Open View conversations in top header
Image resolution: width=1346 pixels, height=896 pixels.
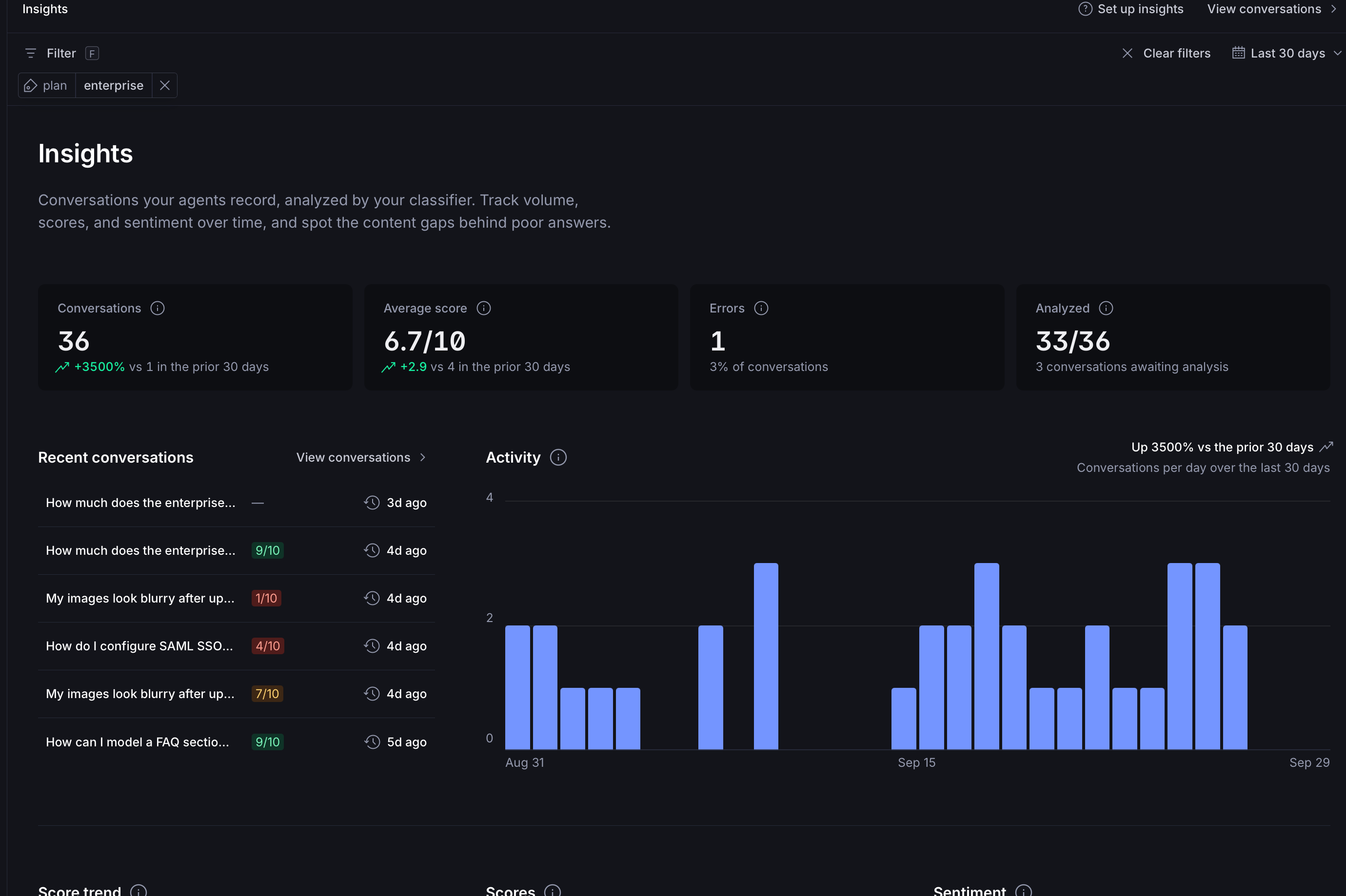tap(1272, 9)
